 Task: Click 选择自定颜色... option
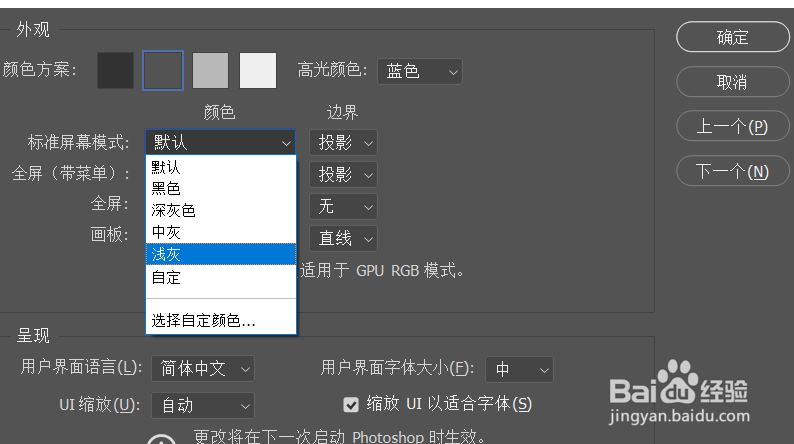tap(221, 320)
